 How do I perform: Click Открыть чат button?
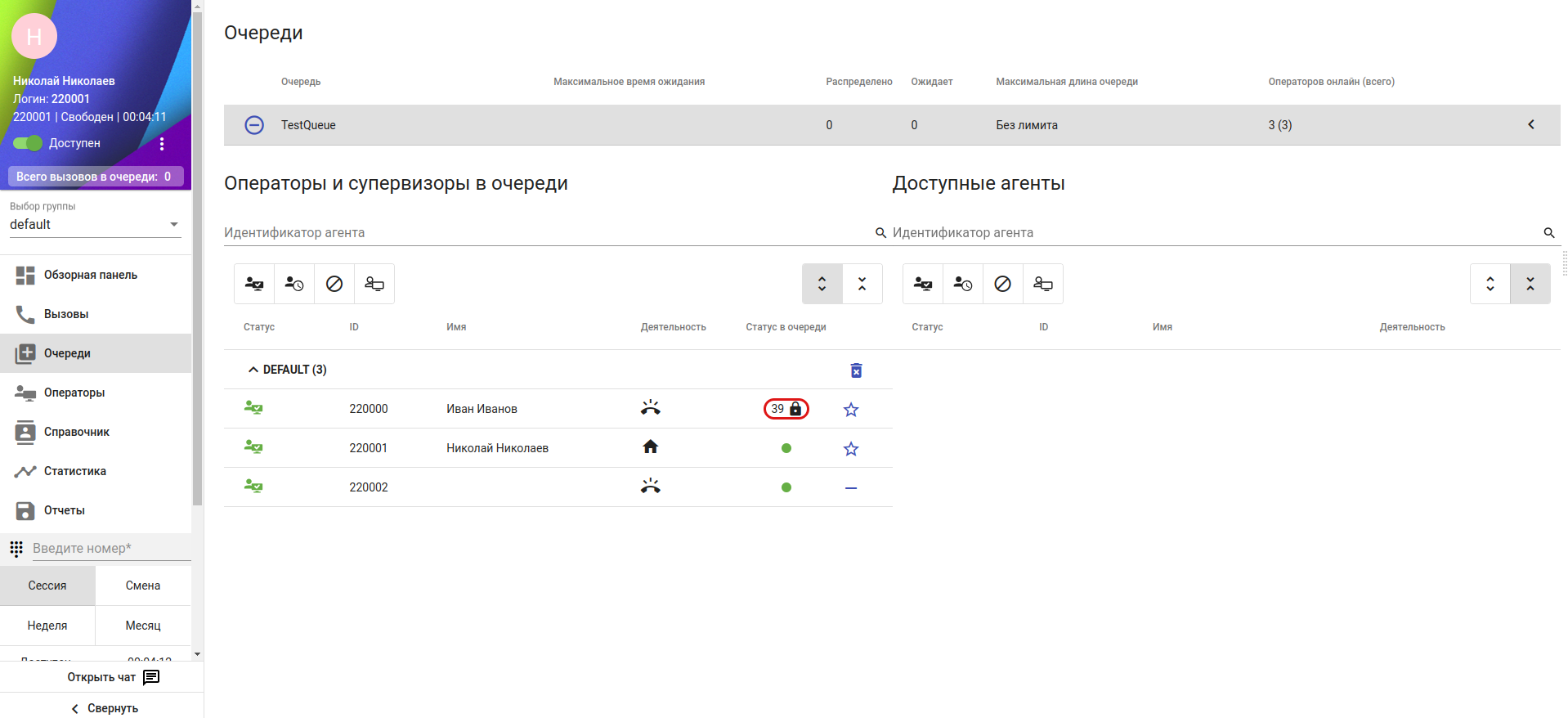coord(113,677)
